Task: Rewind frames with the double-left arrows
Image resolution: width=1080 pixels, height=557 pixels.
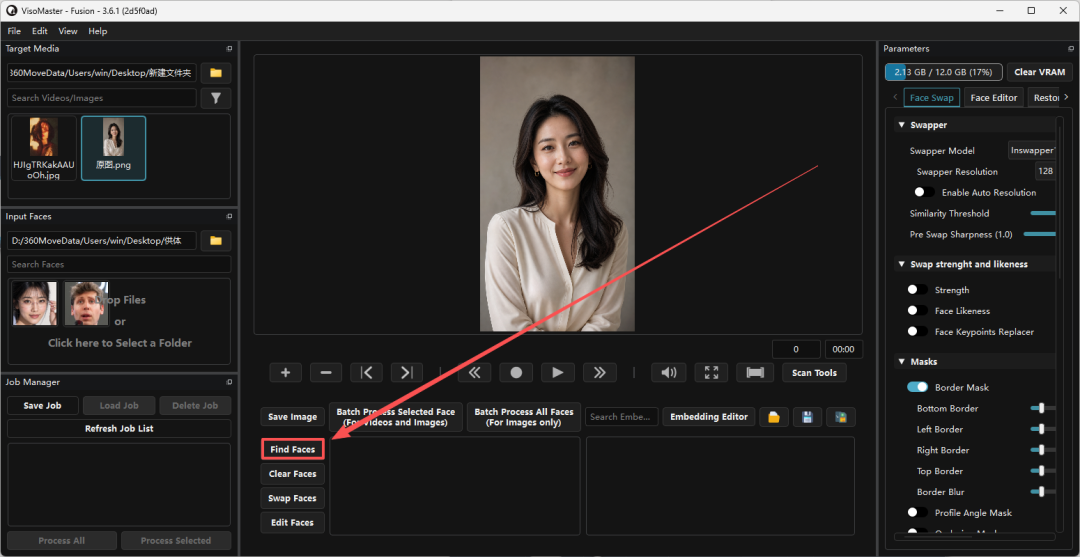Action: 475,372
